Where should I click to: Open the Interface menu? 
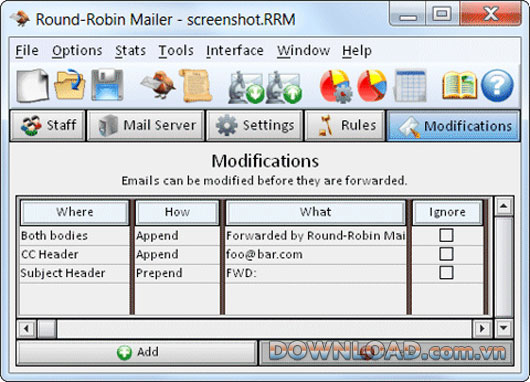(x=235, y=51)
